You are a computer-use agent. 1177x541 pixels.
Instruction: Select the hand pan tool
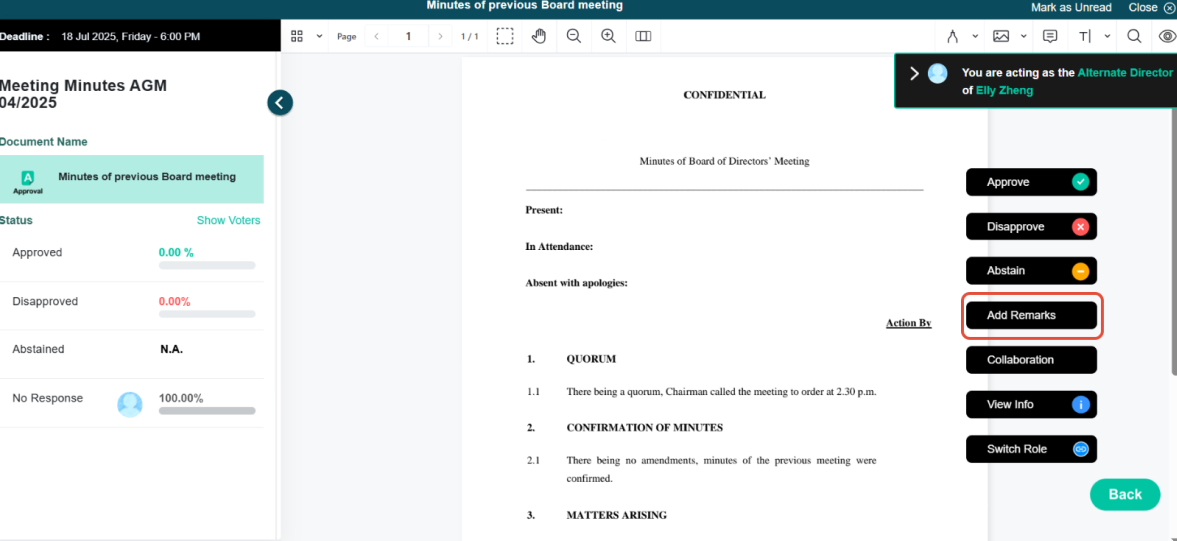click(x=539, y=36)
